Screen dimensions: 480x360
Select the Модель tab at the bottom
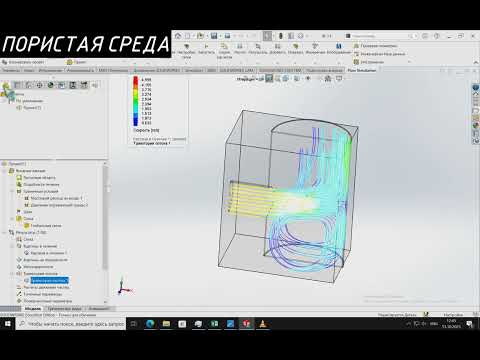(x=33, y=309)
